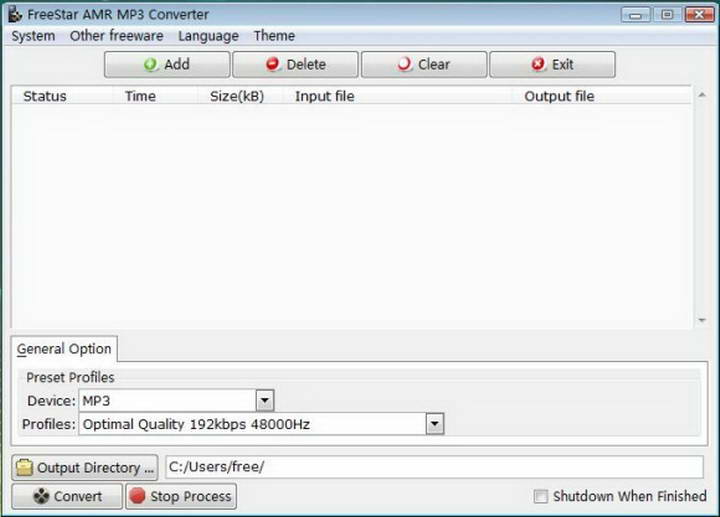Minimize the FreeStar AMR MP3 Converter window
Image resolution: width=720 pixels, height=517 pixels.
tap(636, 15)
